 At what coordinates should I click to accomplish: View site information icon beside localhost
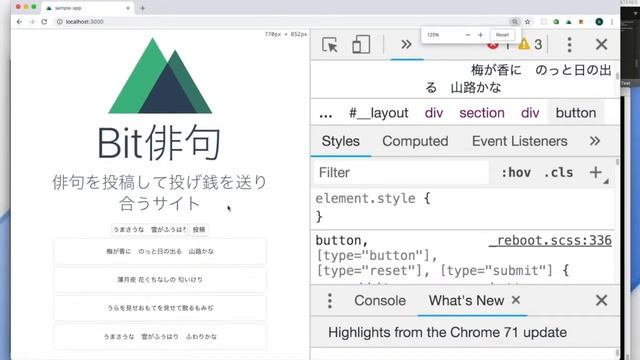tap(59, 22)
